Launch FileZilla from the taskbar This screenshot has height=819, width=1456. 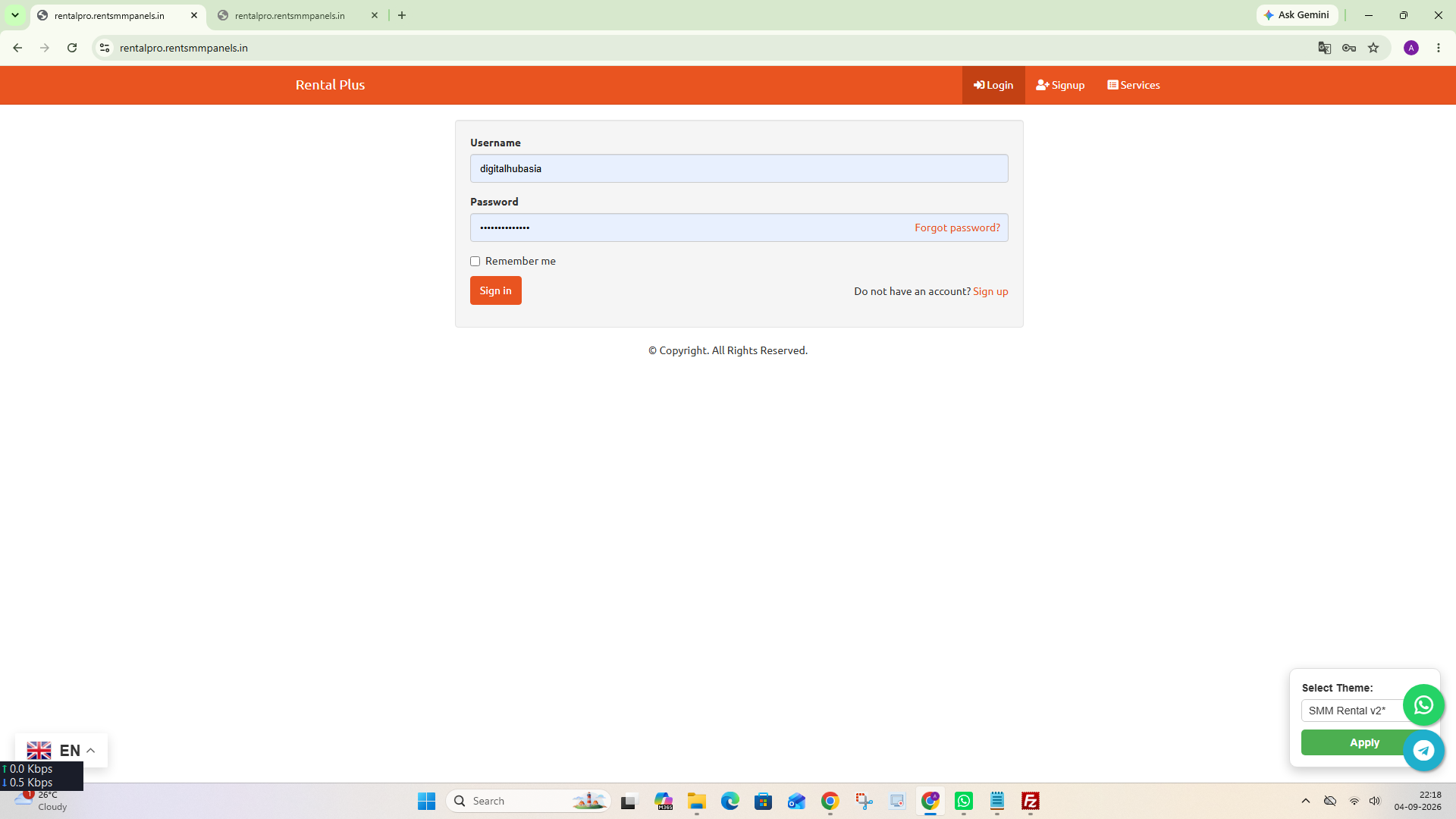(1031, 801)
